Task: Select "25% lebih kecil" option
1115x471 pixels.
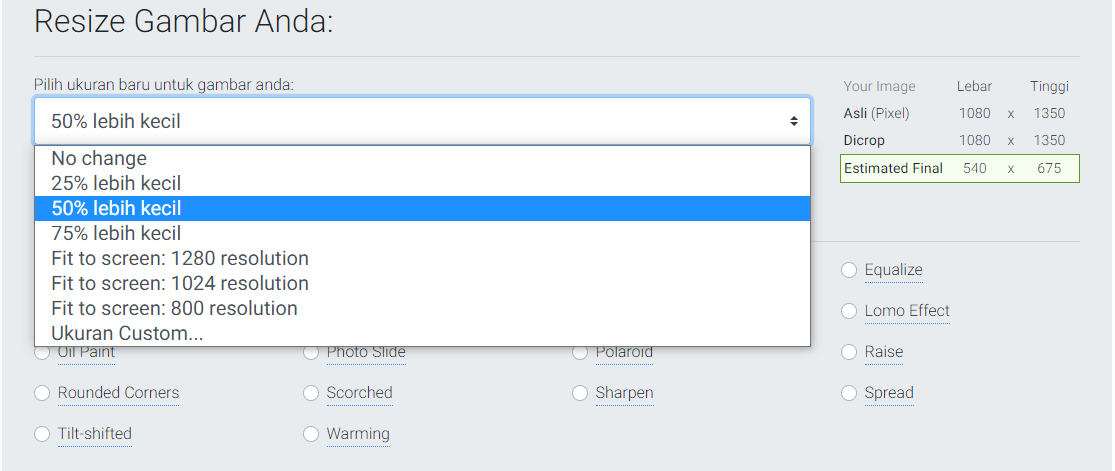Action: [x=422, y=184]
